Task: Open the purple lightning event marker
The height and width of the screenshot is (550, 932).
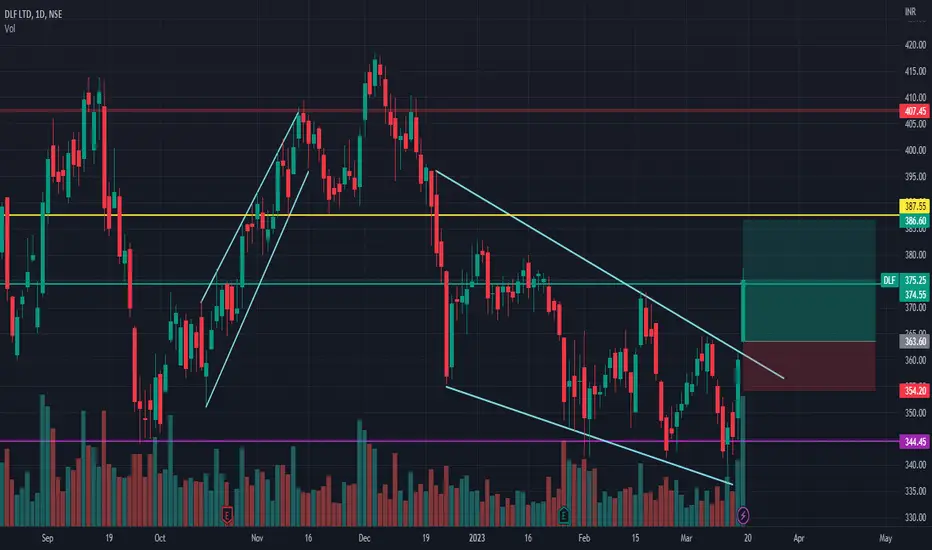Action: [743, 515]
